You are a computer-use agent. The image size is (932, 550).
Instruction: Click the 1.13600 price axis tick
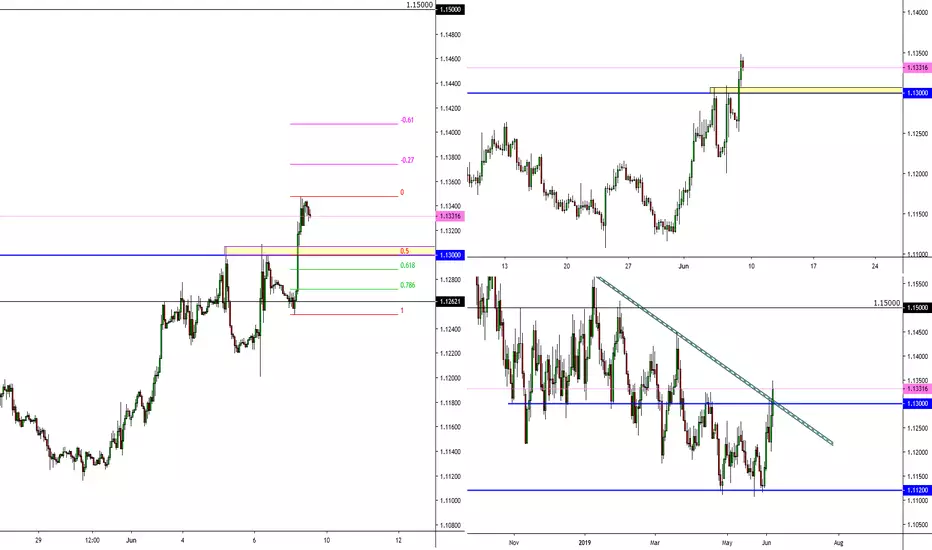pyautogui.click(x=451, y=182)
